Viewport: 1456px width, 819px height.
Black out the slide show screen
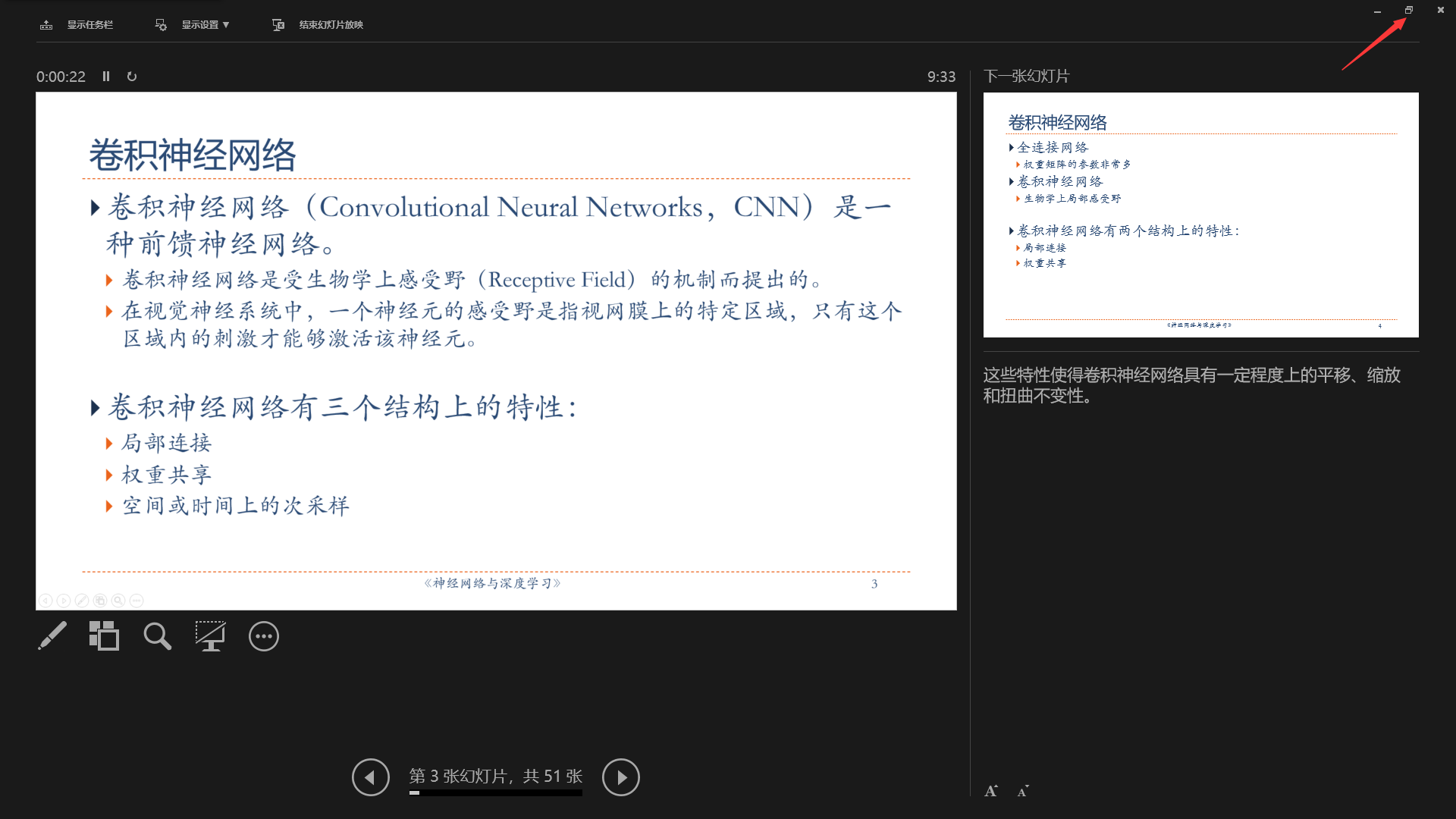click(x=210, y=636)
